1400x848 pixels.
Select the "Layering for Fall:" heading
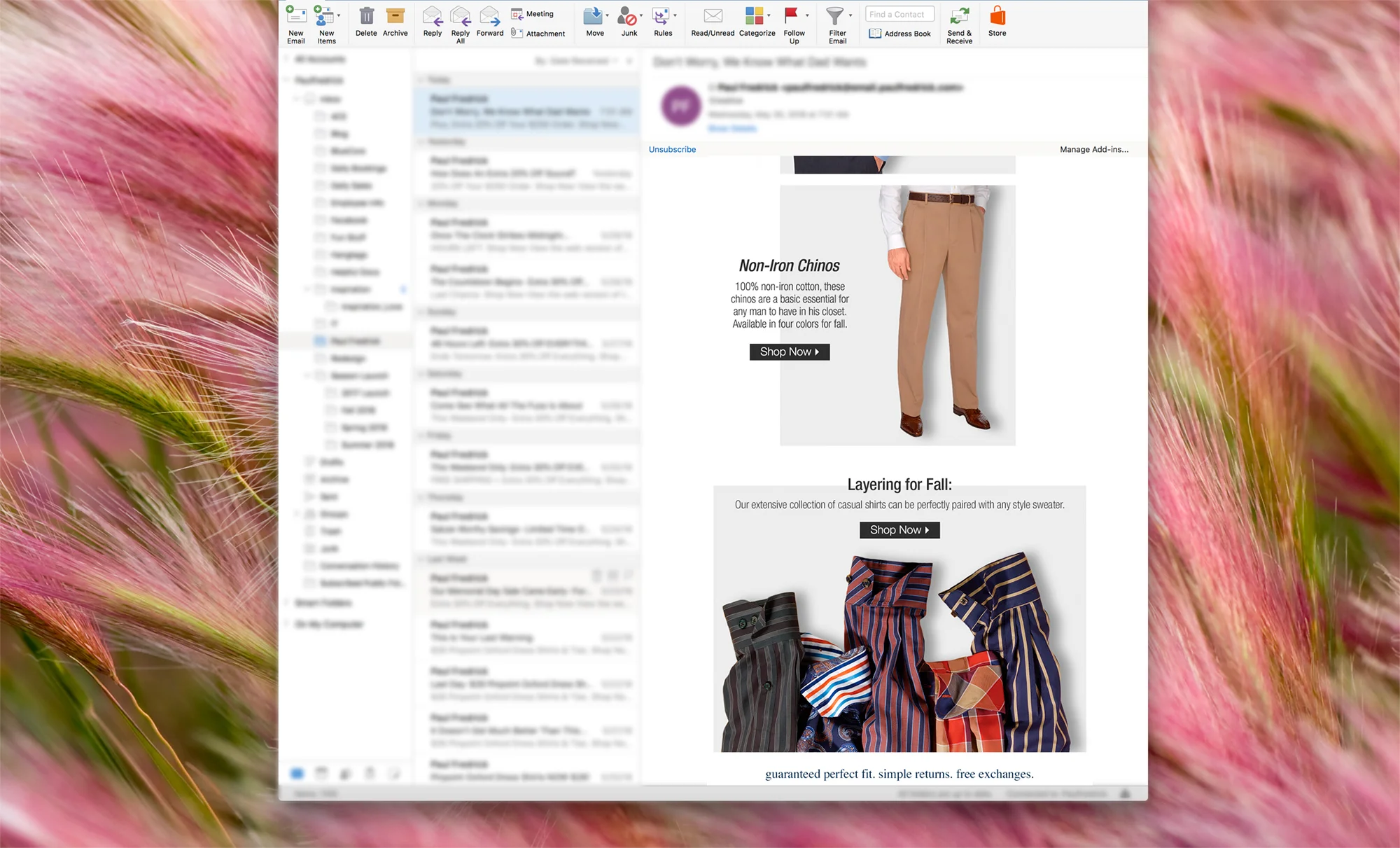(899, 485)
